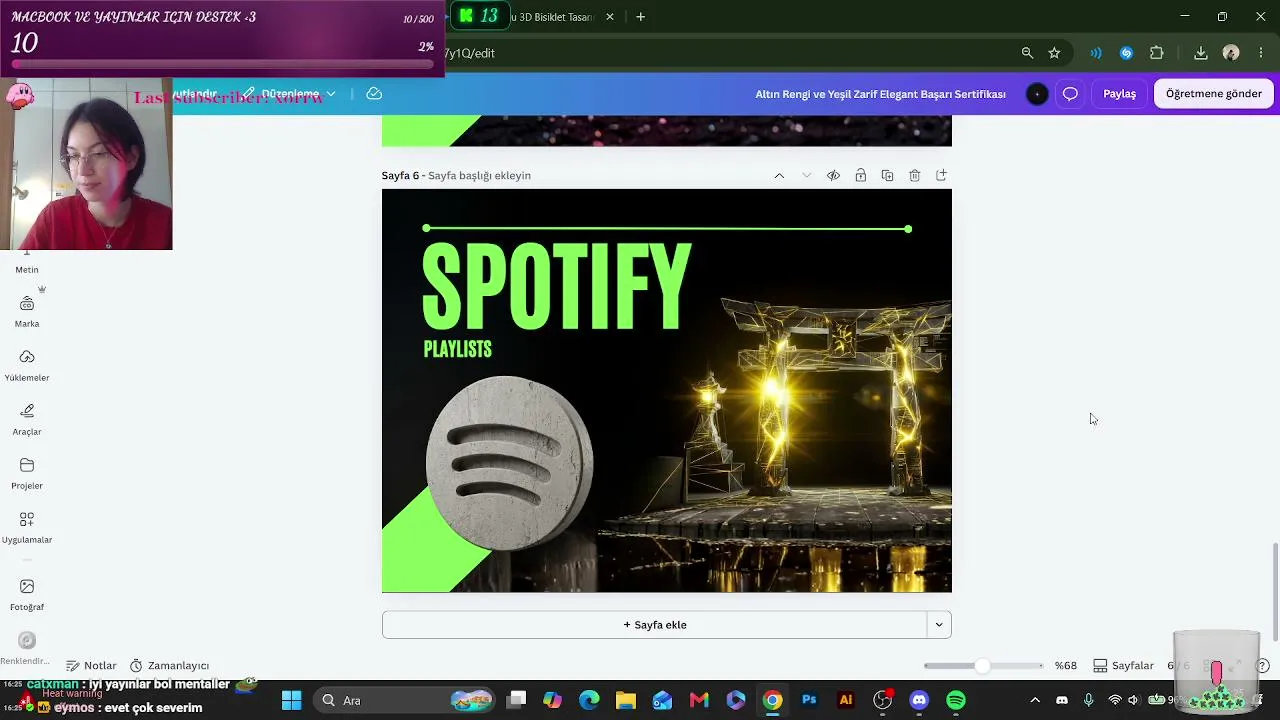1280x720 pixels.
Task: Click the design title Altın Rengi ve Yeşil Zarif
Action: pyautogui.click(x=880, y=94)
